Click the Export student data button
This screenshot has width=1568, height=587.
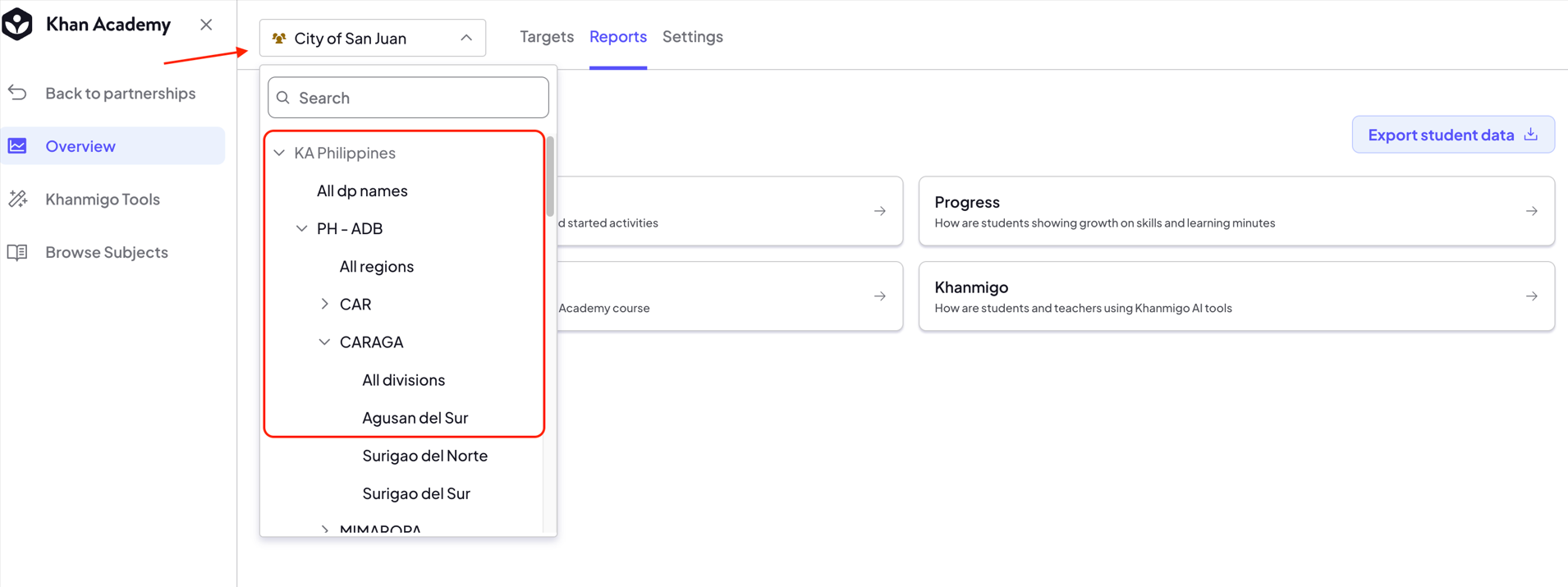tap(1453, 134)
